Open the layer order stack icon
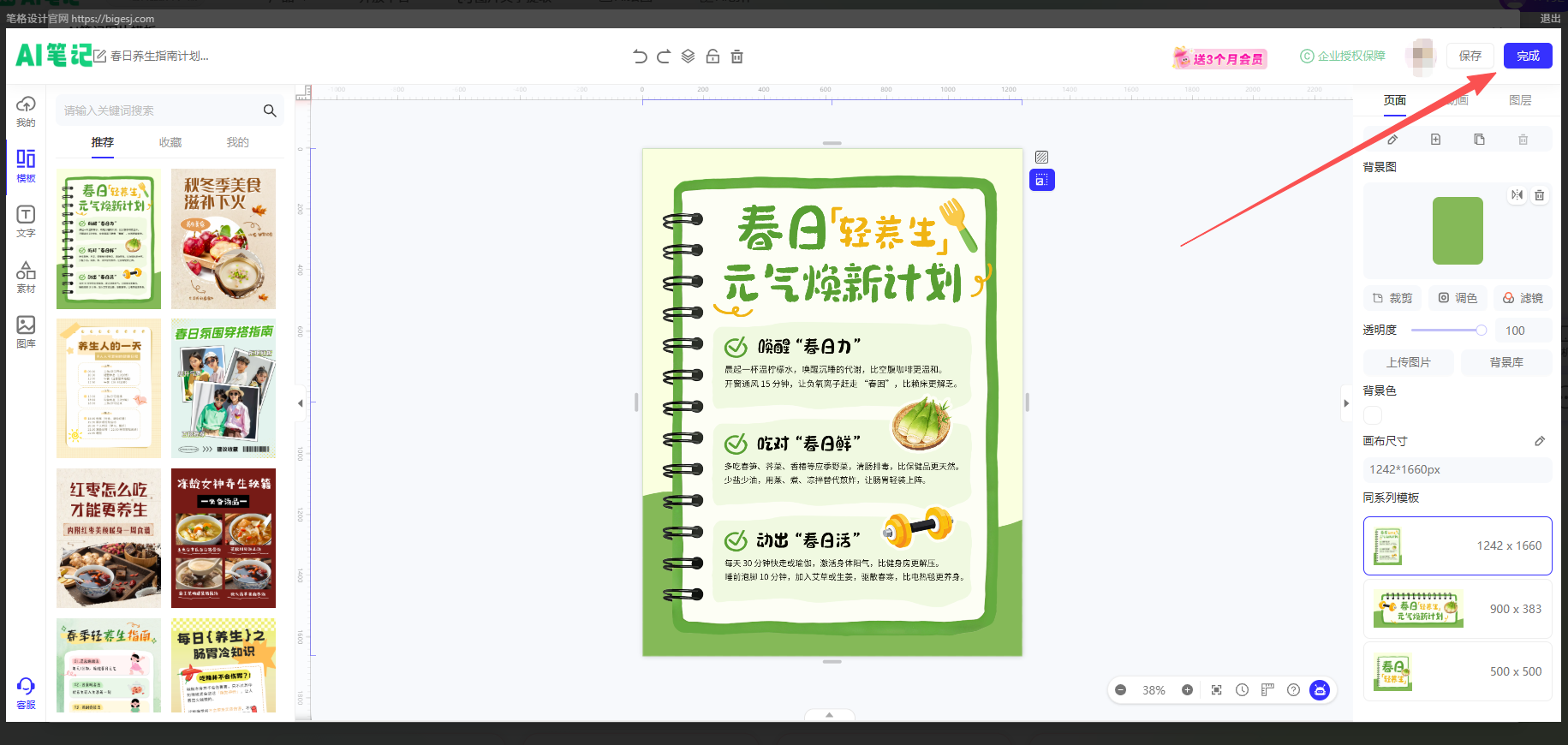 [x=688, y=57]
